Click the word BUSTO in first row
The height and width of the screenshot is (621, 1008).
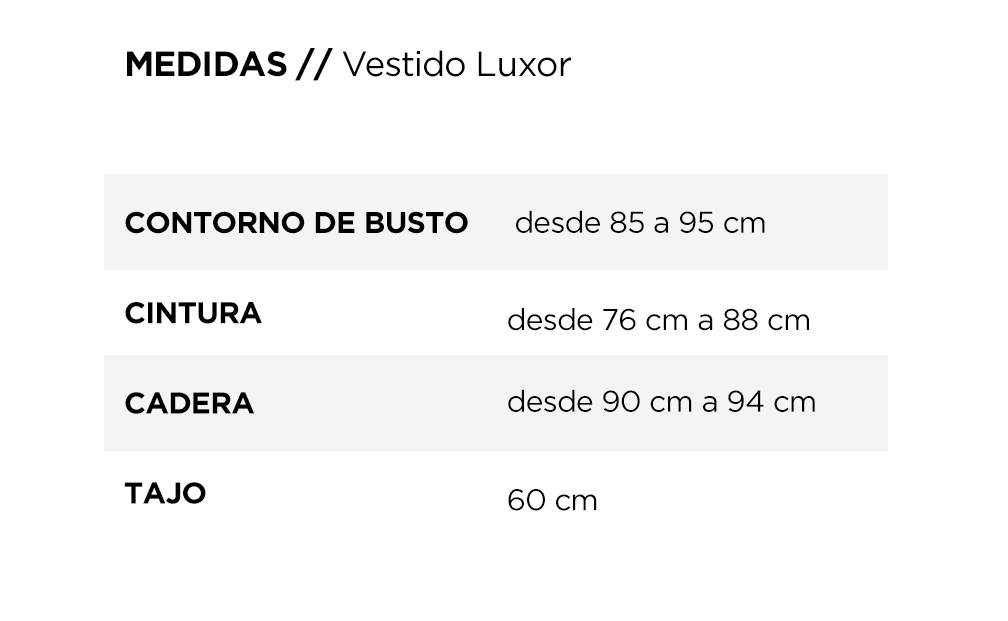pyautogui.click(x=416, y=223)
